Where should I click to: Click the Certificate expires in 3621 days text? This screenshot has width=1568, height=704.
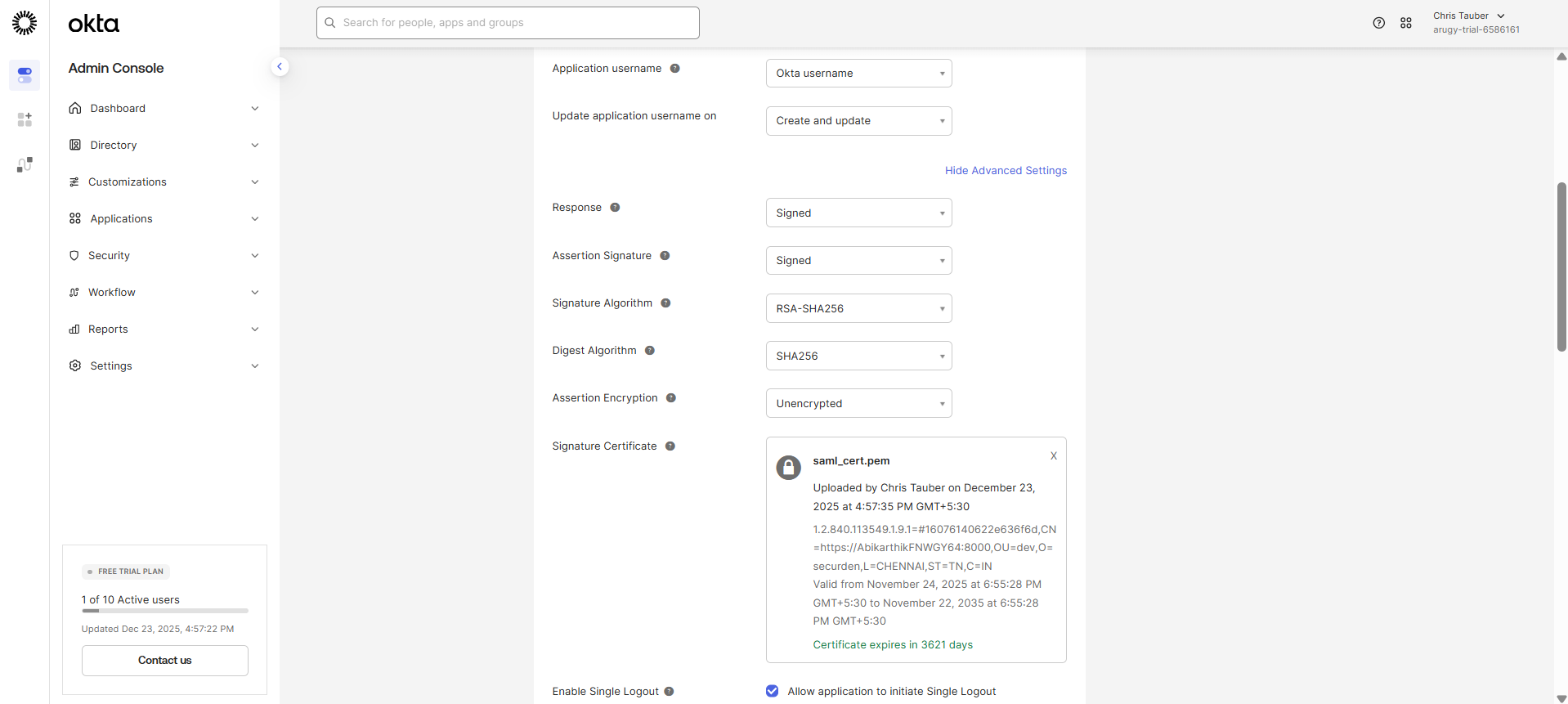893,645
